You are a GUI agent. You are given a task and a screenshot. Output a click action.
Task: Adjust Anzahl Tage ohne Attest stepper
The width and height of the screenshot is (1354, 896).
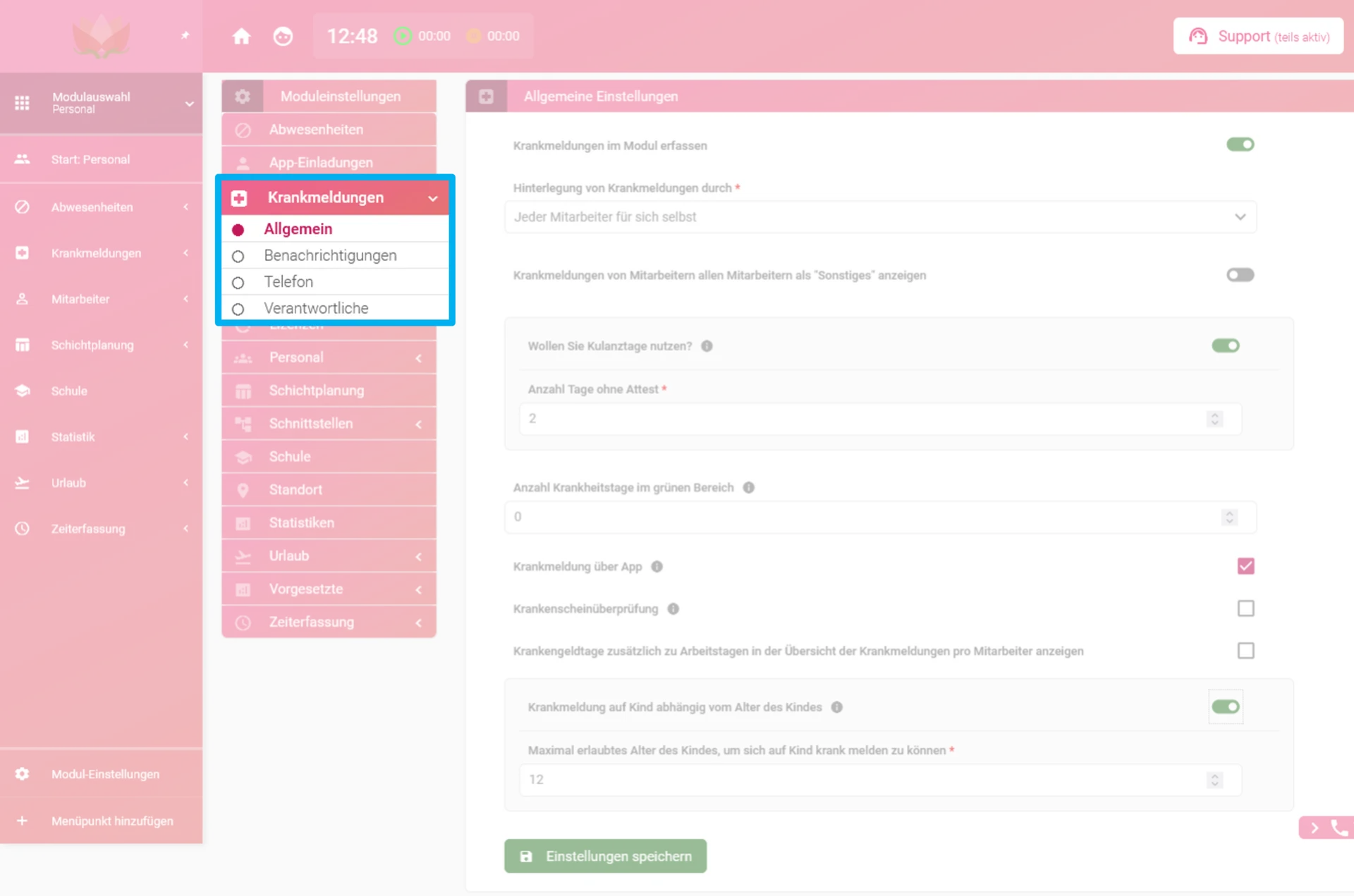tap(1214, 419)
